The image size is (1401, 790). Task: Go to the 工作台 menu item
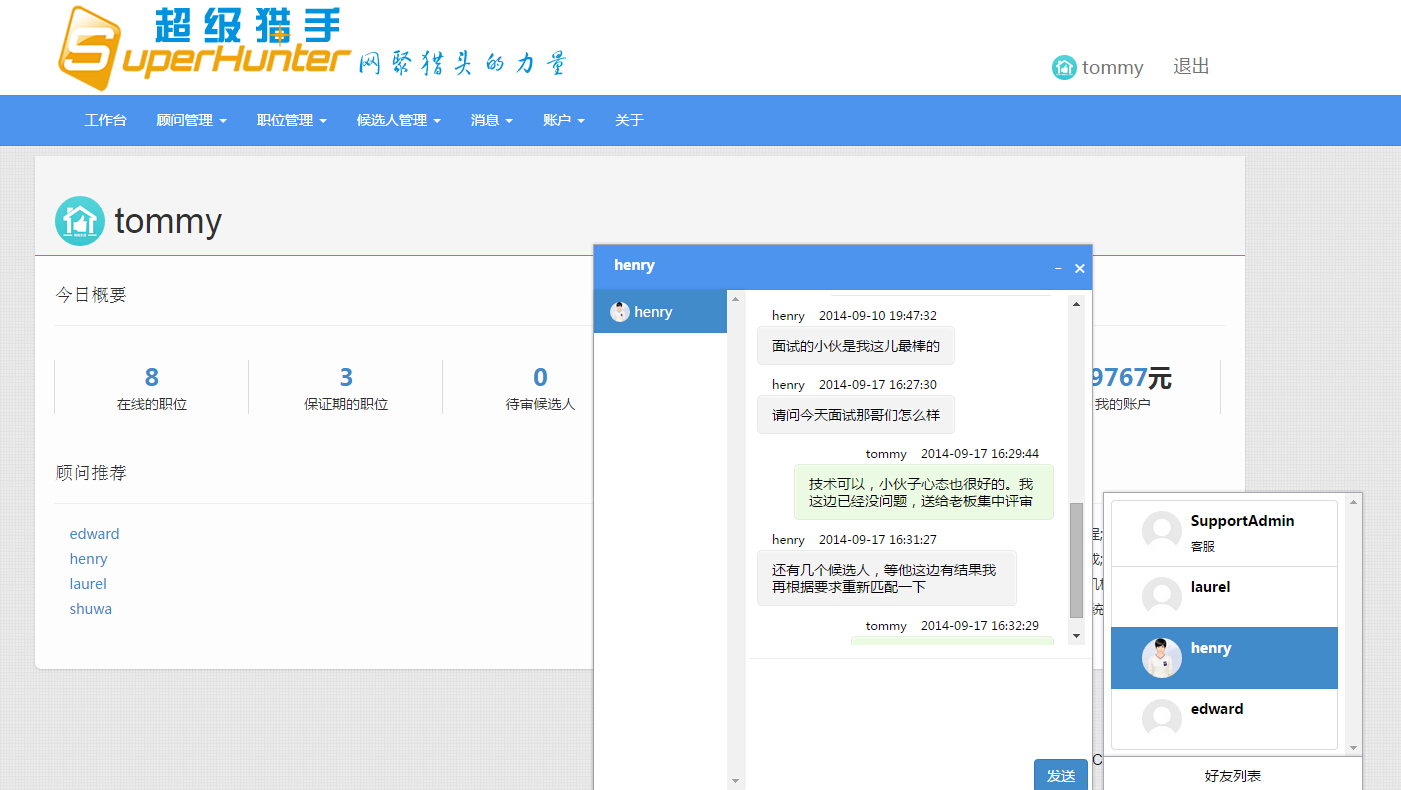click(x=105, y=120)
